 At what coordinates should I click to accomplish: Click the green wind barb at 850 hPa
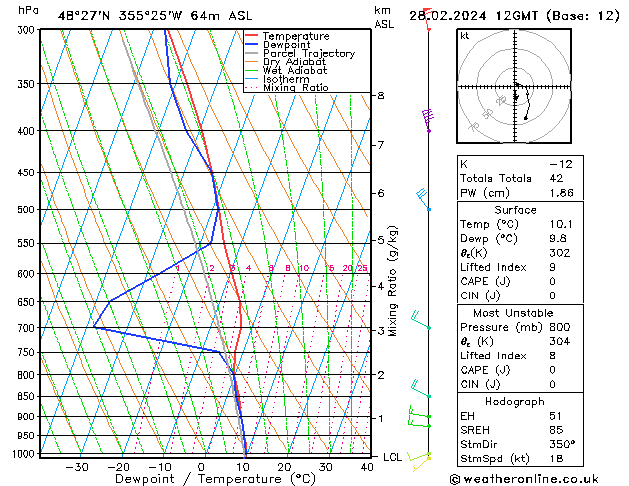pyautogui.click(x=421, y=389)
